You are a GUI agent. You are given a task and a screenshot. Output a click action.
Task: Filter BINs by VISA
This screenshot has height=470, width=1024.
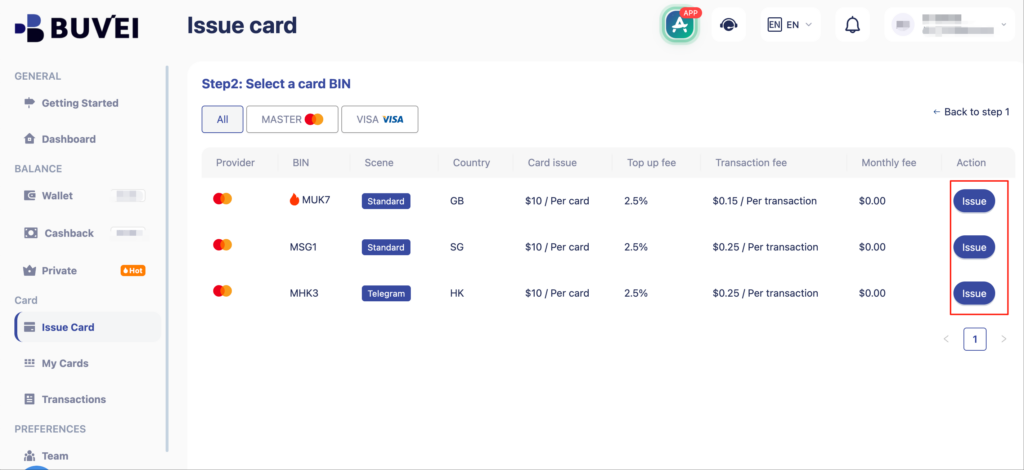pos(379,120)
